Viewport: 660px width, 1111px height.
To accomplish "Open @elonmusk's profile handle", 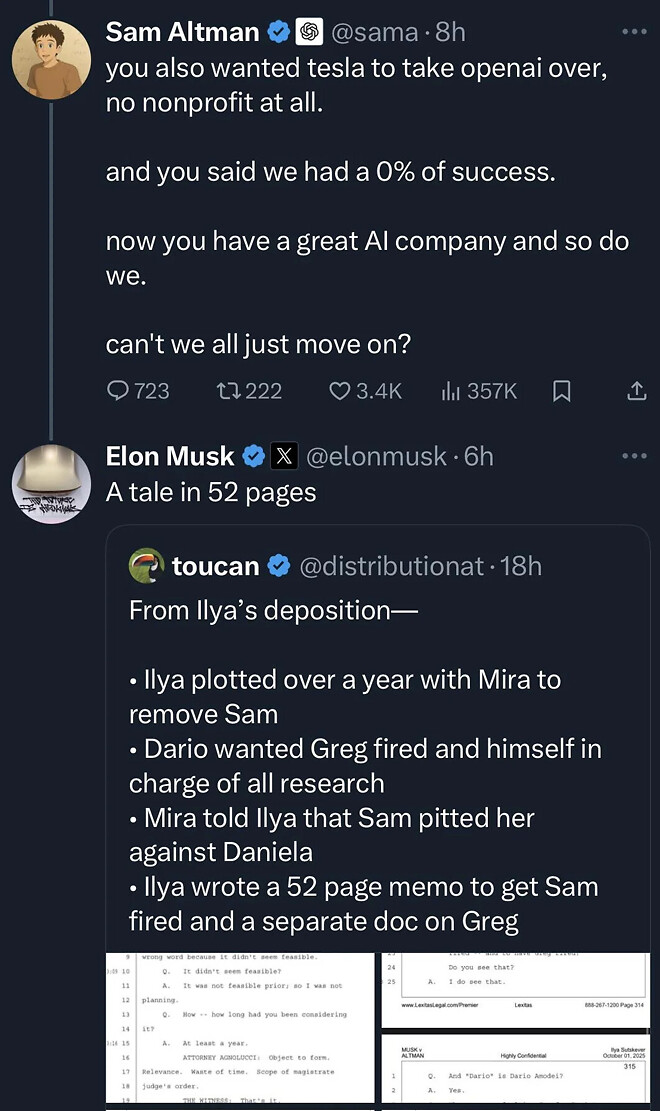I will pos(374,456).
